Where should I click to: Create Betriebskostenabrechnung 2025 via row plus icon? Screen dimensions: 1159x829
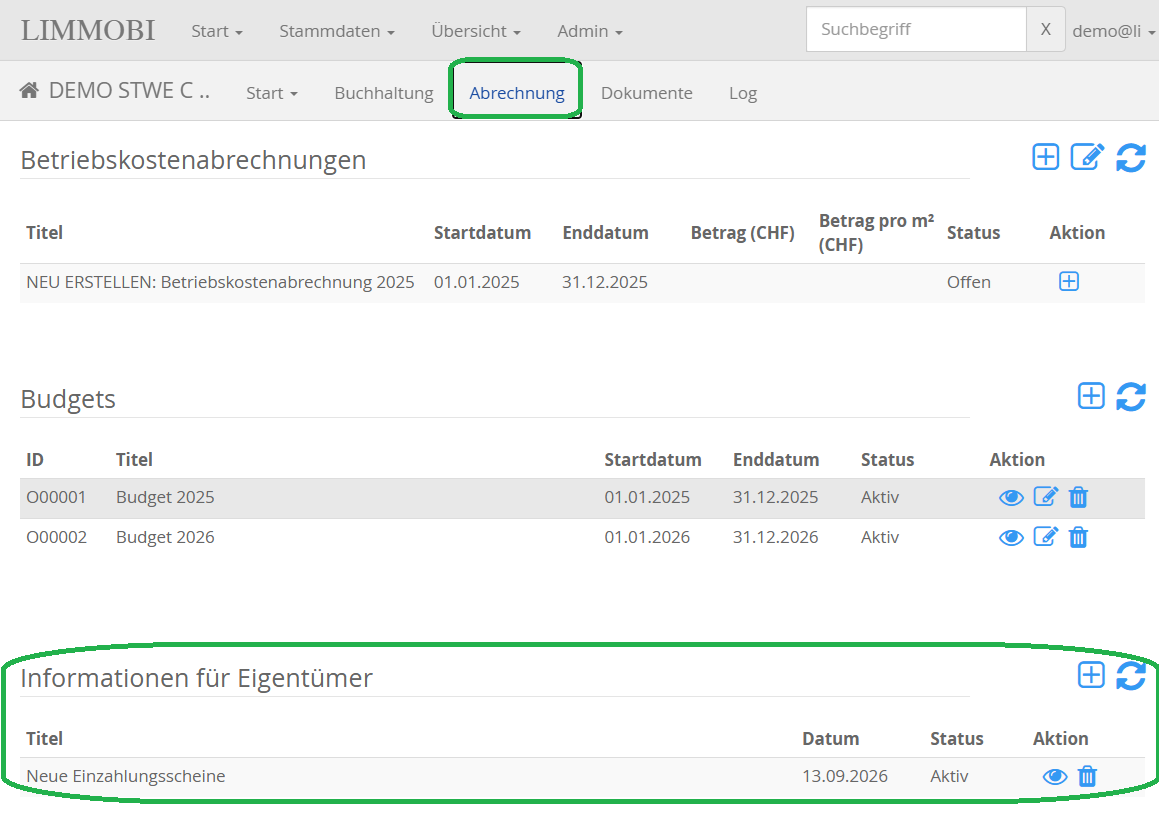pyautogui.click(x=1069, y=282)
